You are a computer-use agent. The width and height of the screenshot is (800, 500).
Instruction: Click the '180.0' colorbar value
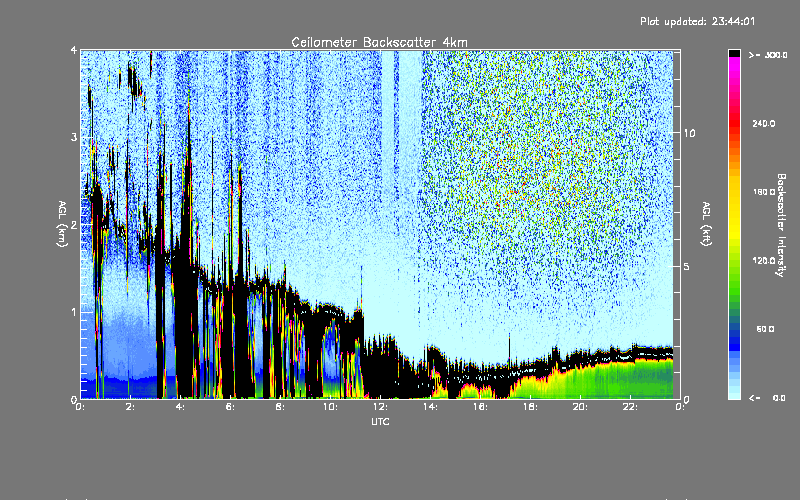[x=764, y=192]
